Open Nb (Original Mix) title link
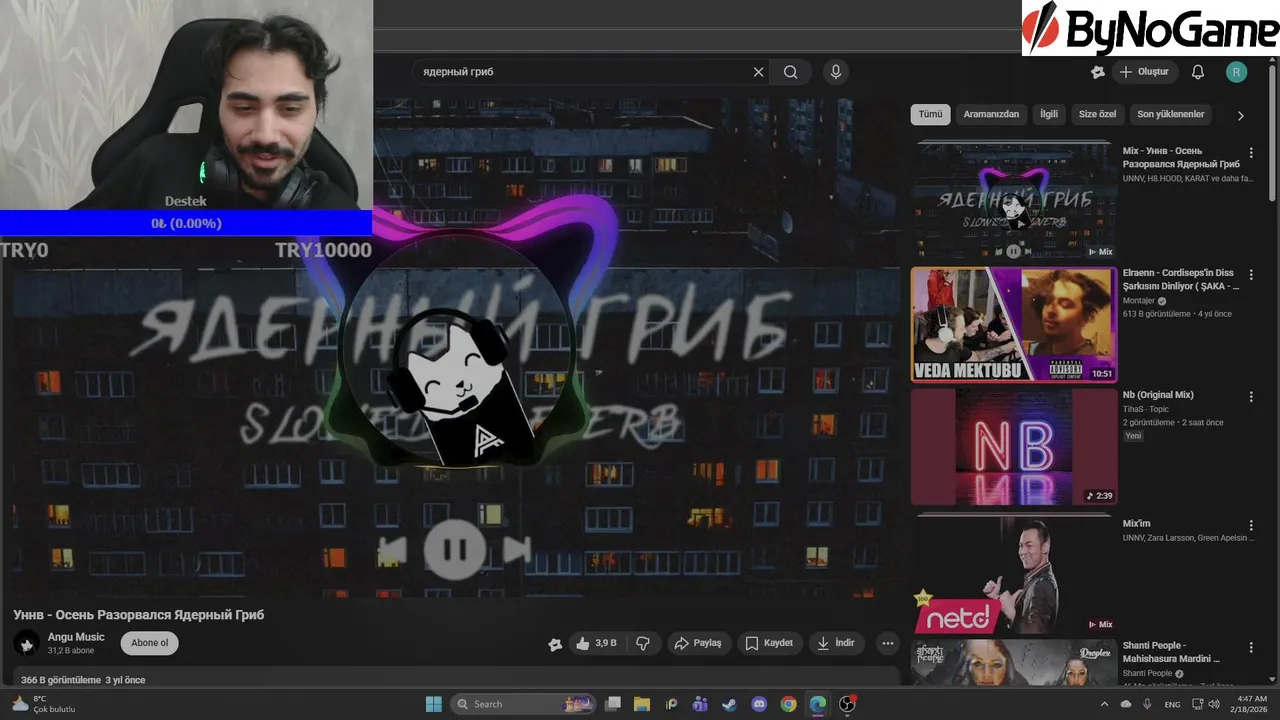The width and height of the screenshot is (1280, 720). tap(1158, 395)
